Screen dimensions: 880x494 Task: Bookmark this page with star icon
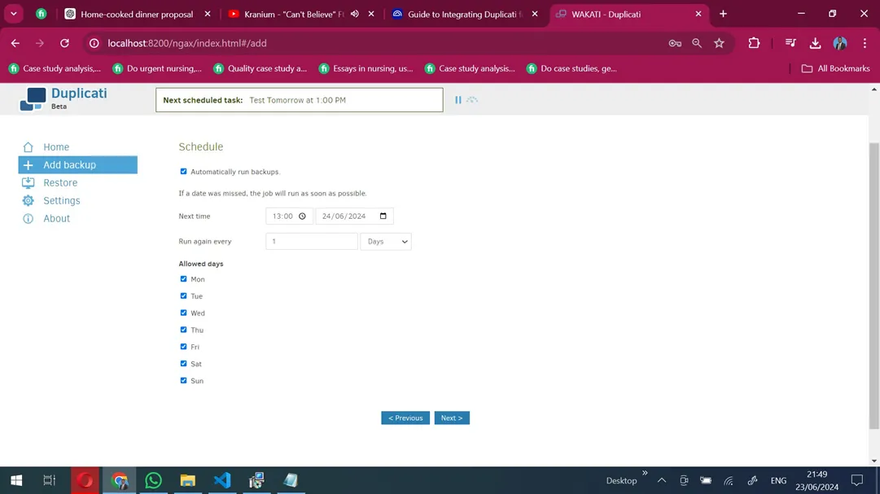[x=718, y=43]
